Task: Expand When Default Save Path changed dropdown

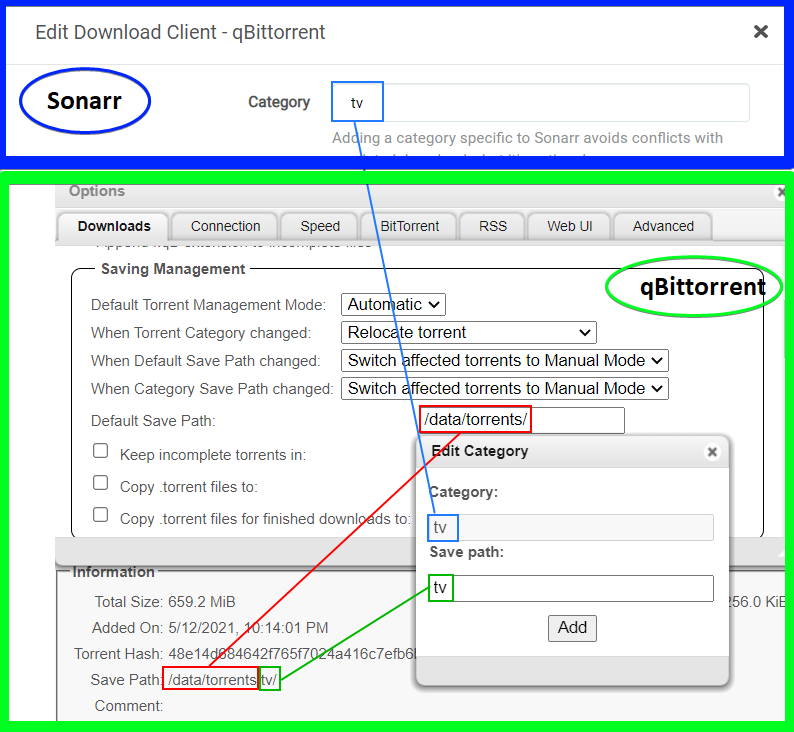Action: (505, 360)
